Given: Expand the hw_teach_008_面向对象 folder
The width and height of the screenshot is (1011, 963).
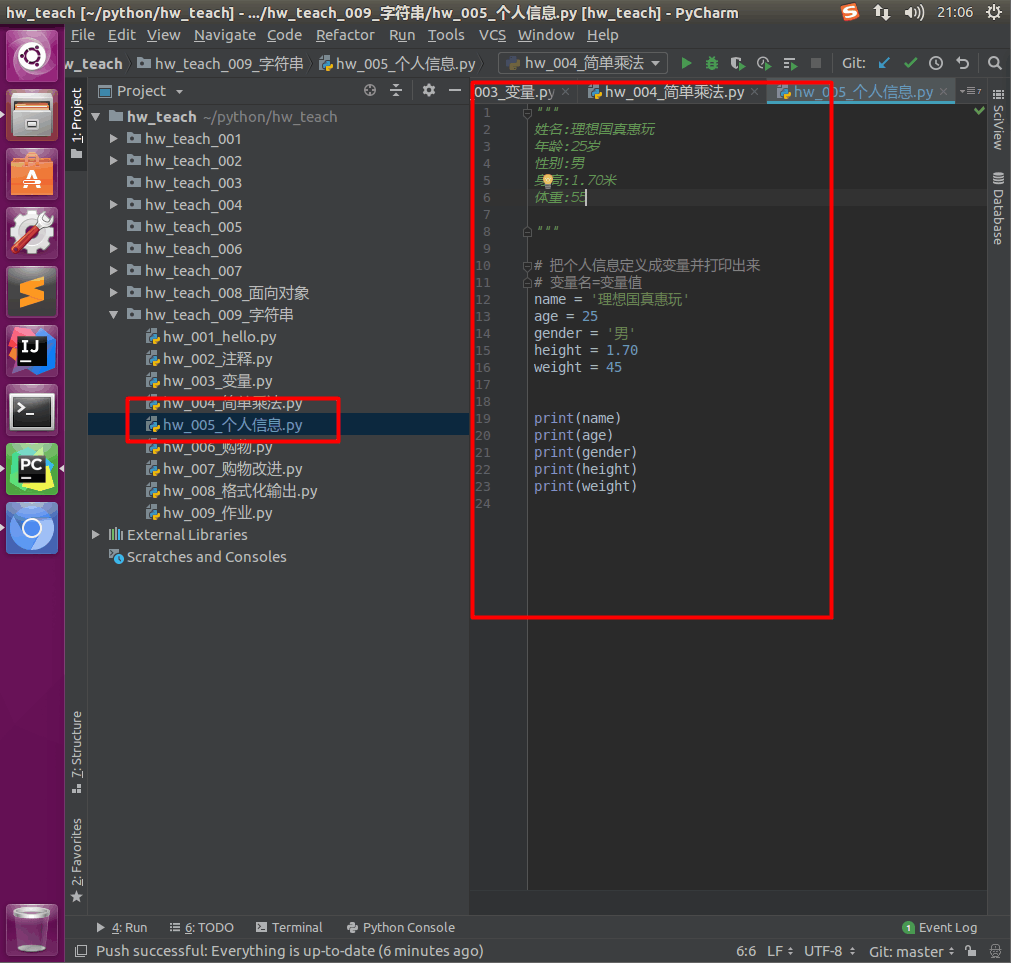Looking at the screenshot, I should [x=113, y=293].
